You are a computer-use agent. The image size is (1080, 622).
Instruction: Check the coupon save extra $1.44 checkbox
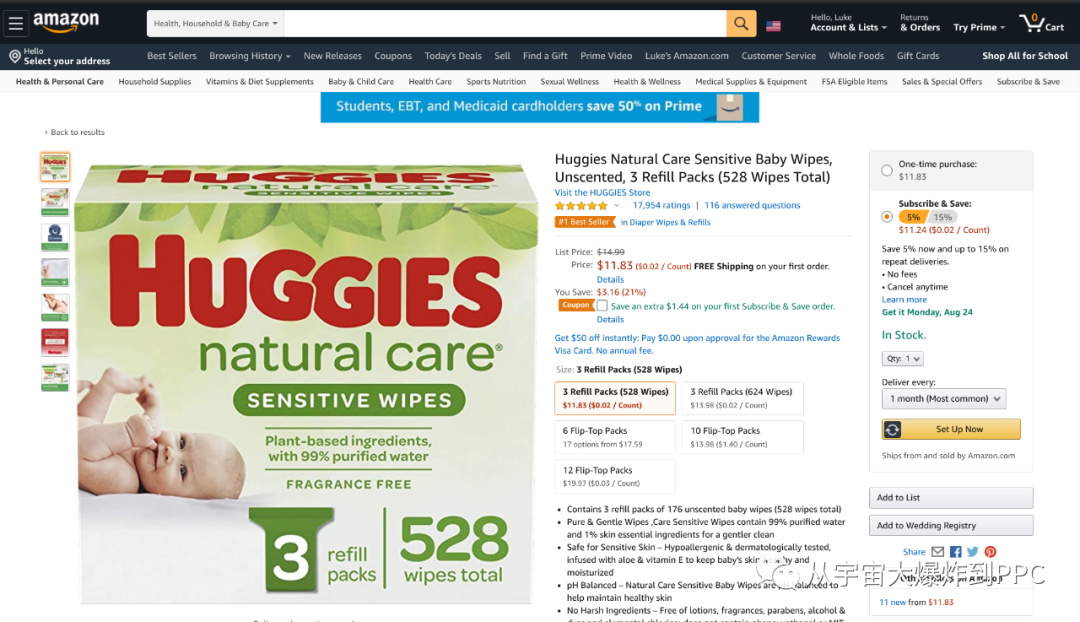coord(602,305)
